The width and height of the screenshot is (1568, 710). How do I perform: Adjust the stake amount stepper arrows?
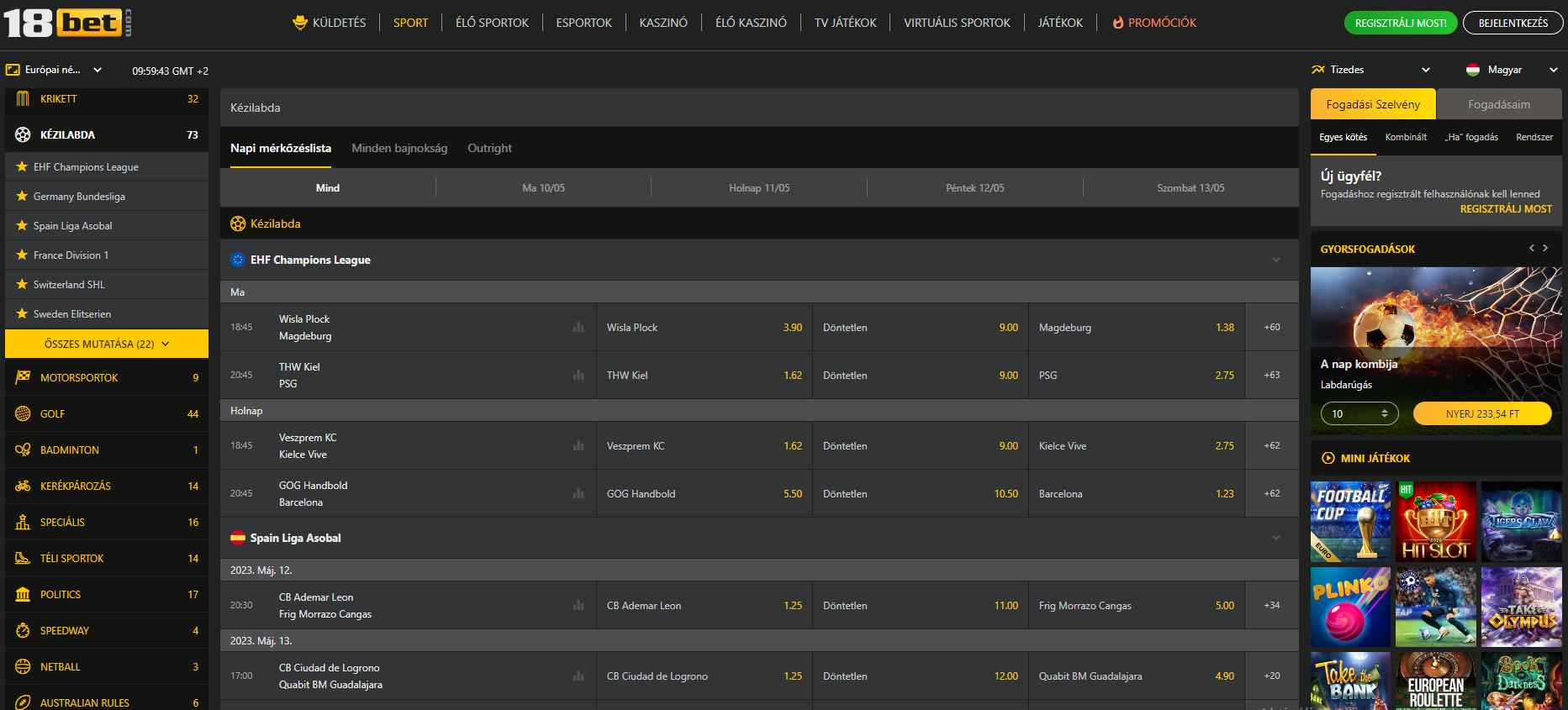pos(1384,414)
